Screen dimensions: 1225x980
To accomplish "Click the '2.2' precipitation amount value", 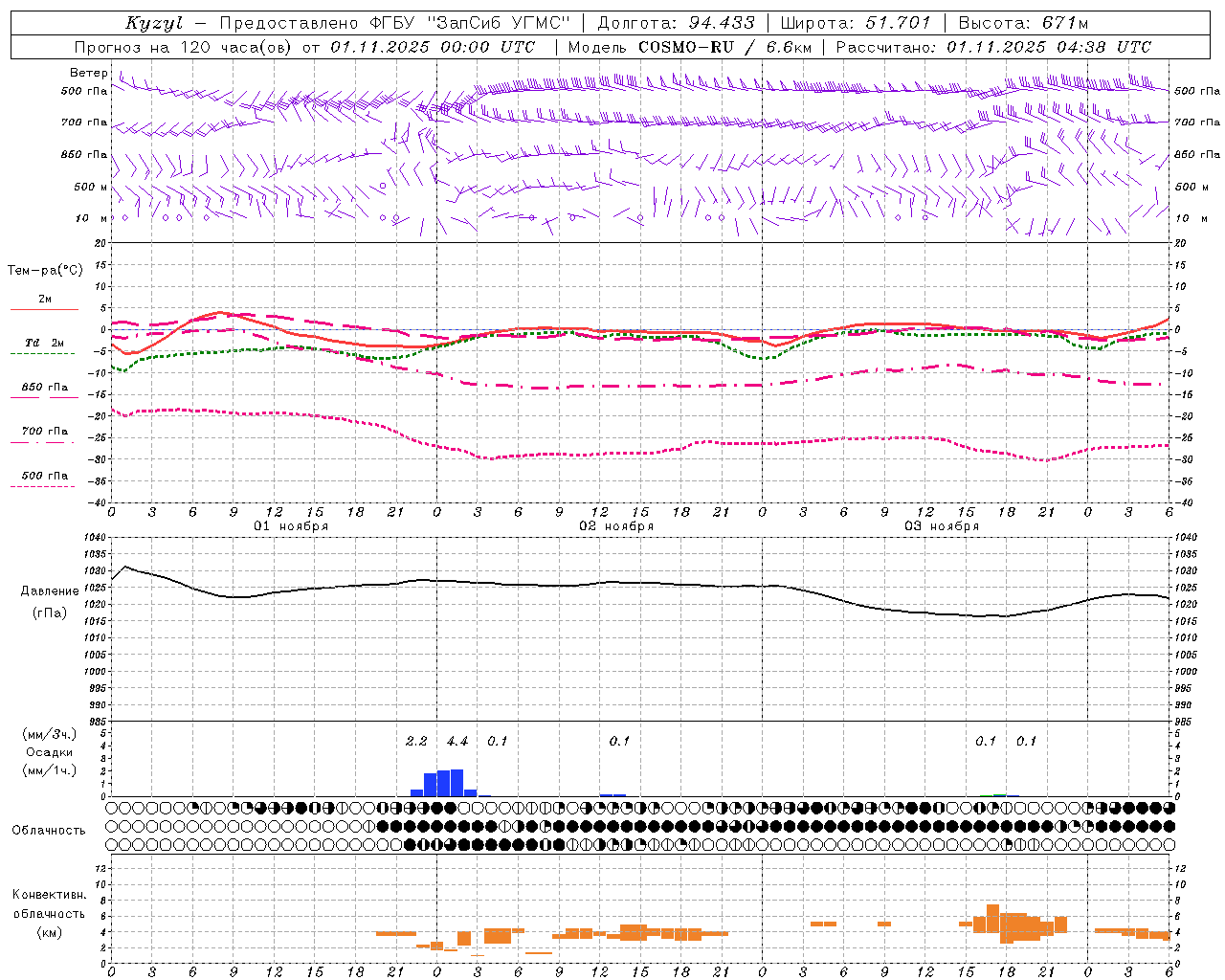I will point(416,742).
